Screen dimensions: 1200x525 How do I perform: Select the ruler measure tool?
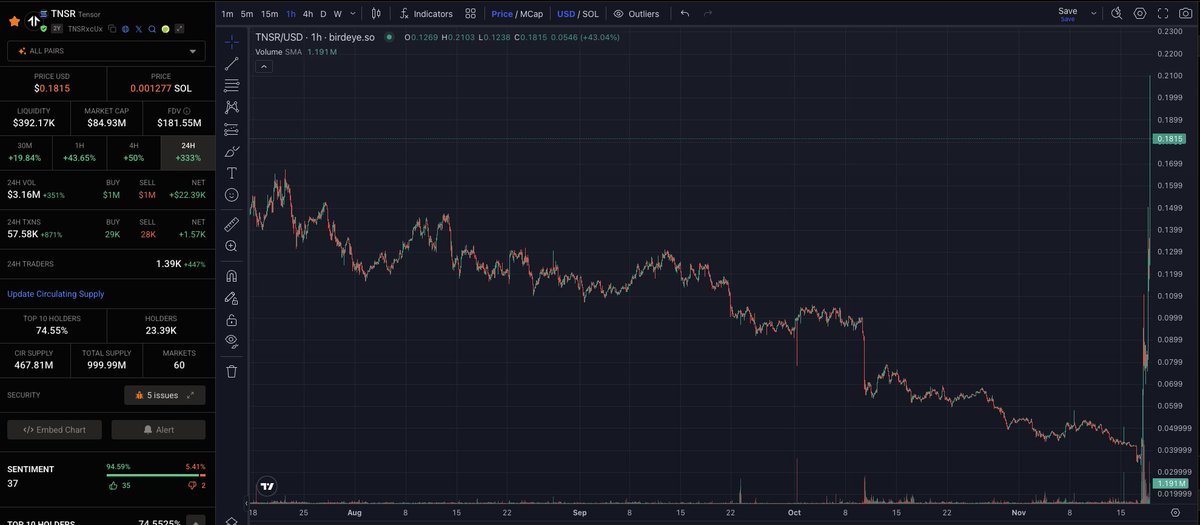click(x=232, y=224)
